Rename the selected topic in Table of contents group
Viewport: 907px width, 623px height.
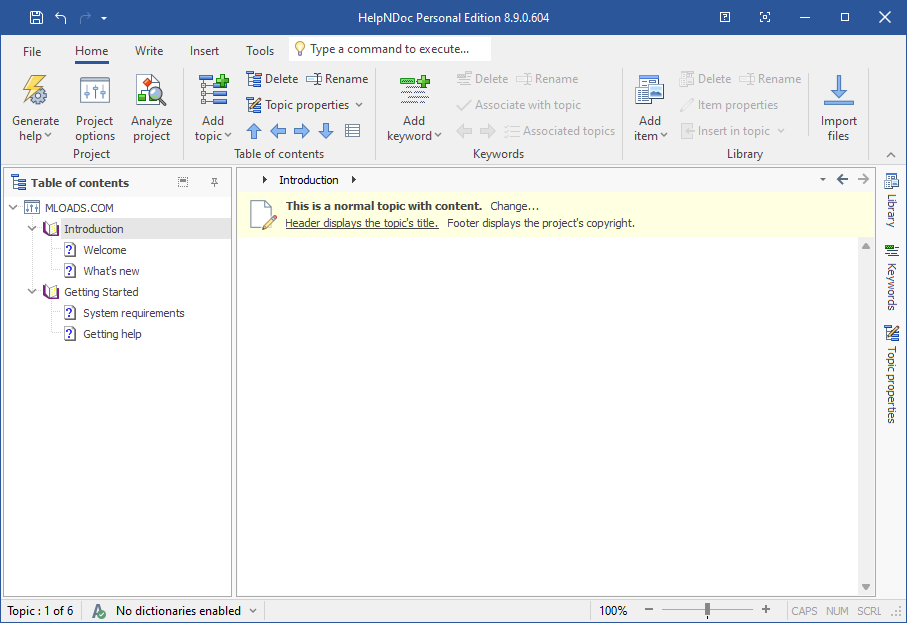coord(337,79)
